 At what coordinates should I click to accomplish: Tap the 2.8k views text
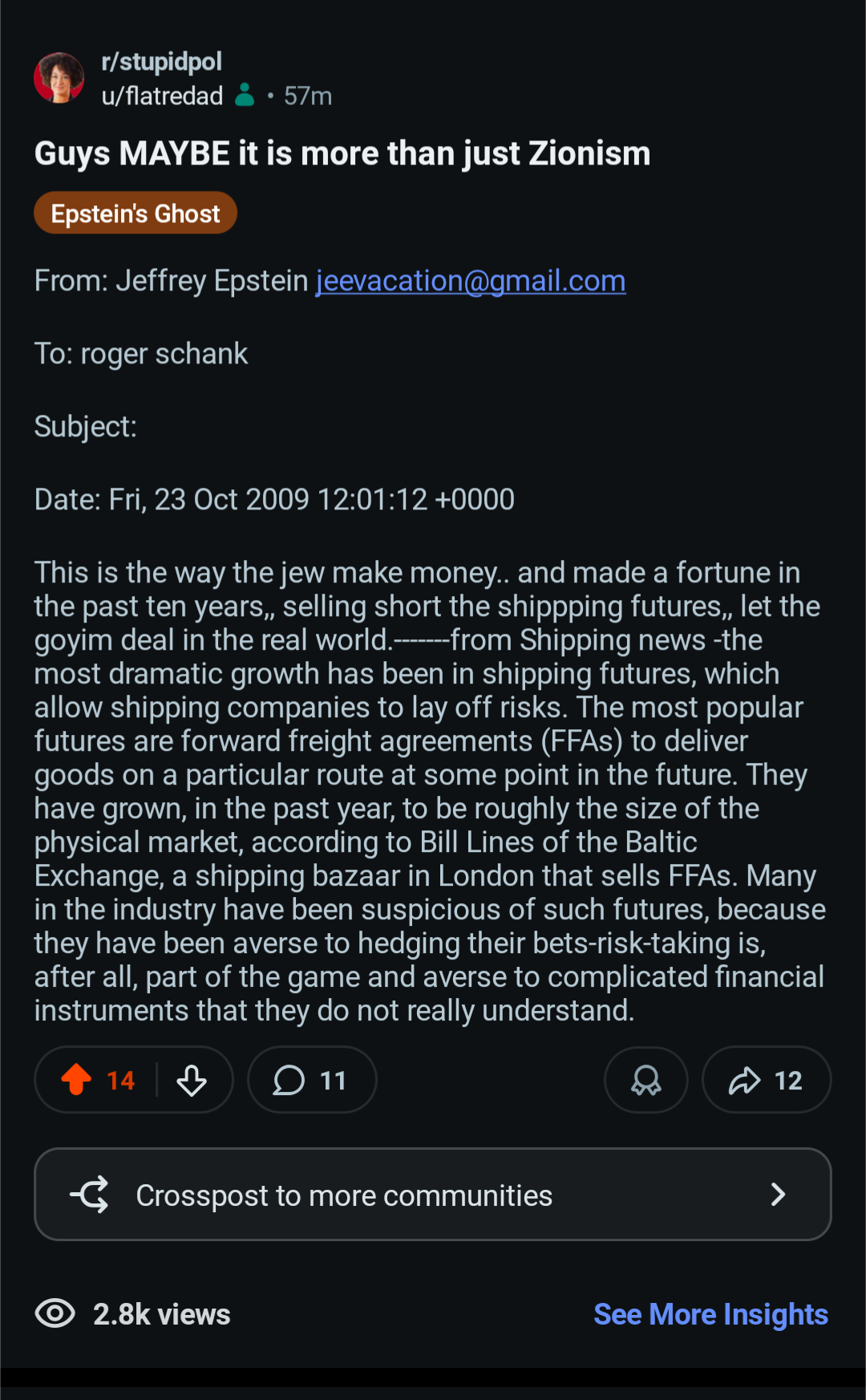162,1314
